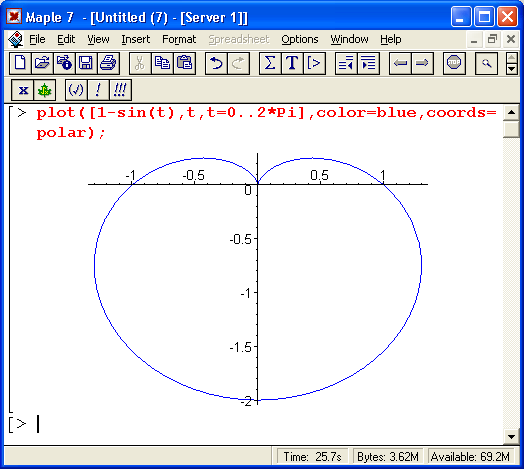Save the worksheet using the floppy disk icon

coord(86,63)
